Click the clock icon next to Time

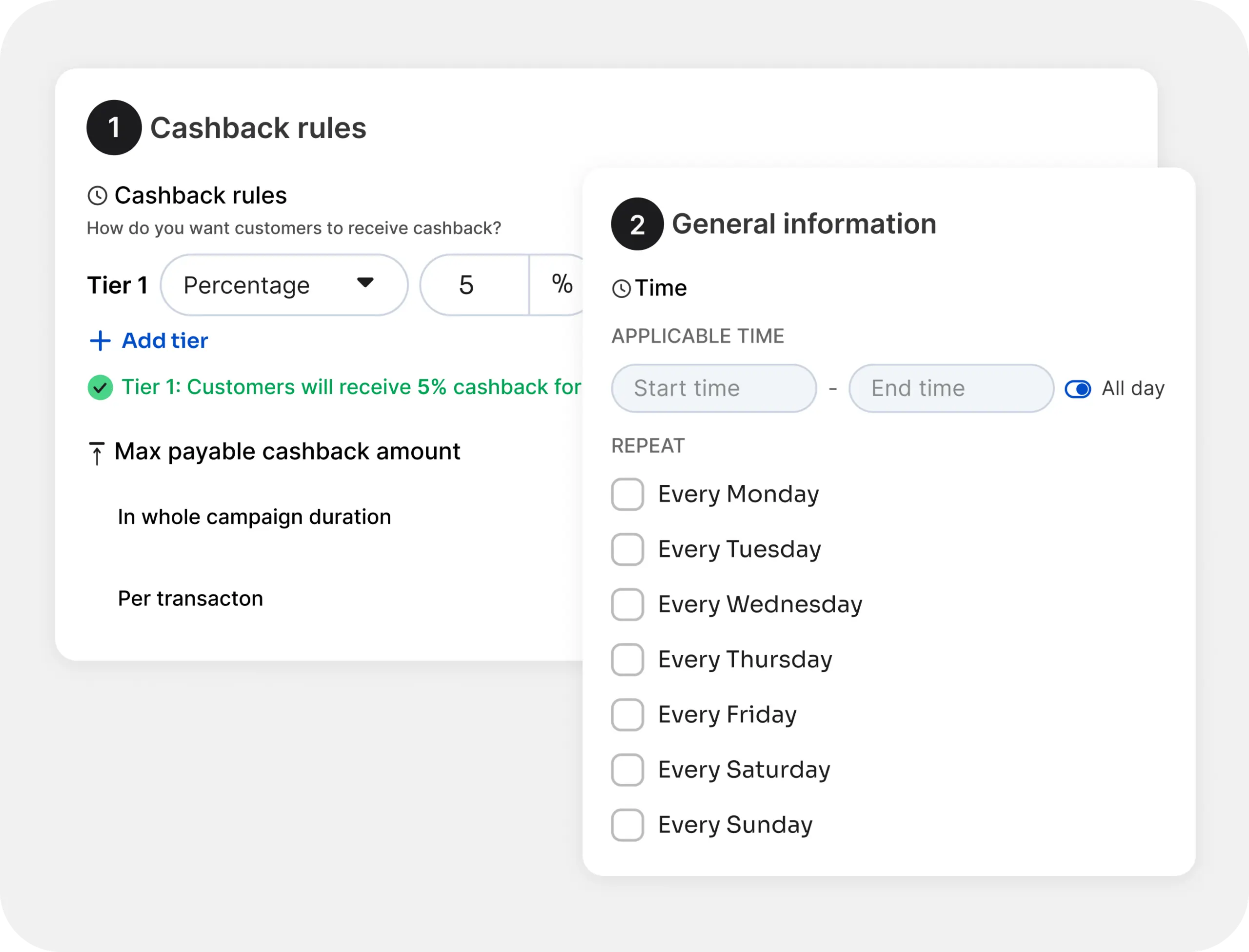(622, 288)
